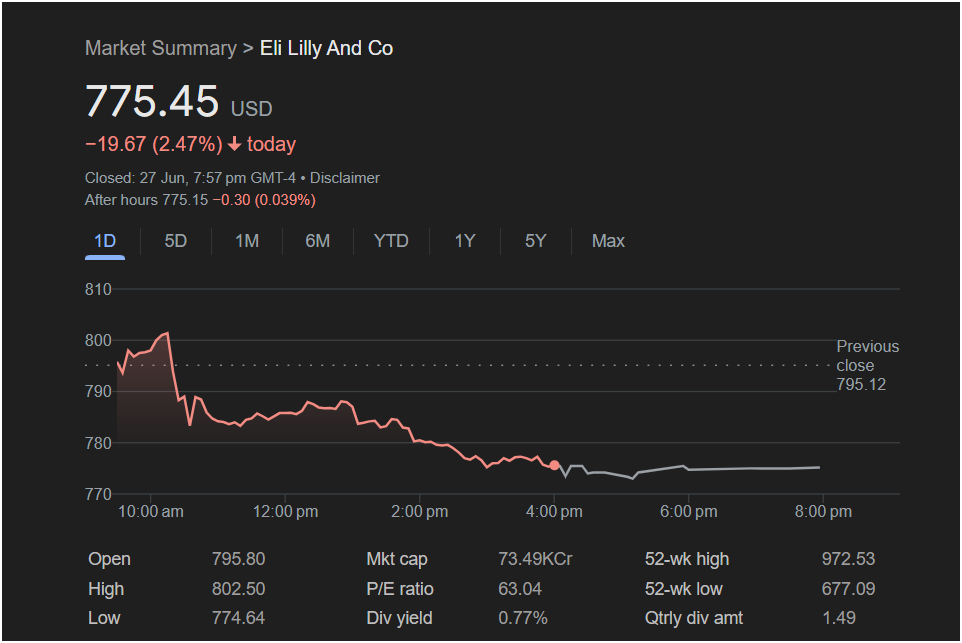962x643 pixels.
Task: Click the After hours 775.15 line
Action: (x=200, y=200)
